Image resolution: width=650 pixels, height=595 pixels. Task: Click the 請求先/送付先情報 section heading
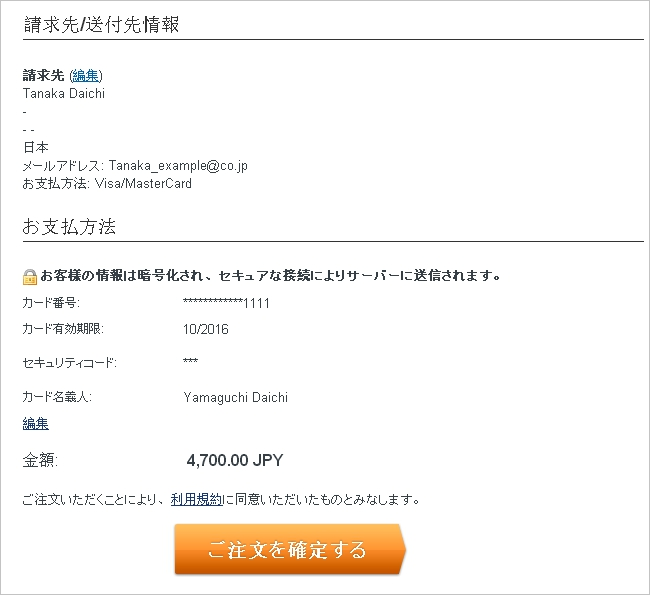tap(101, 25)
